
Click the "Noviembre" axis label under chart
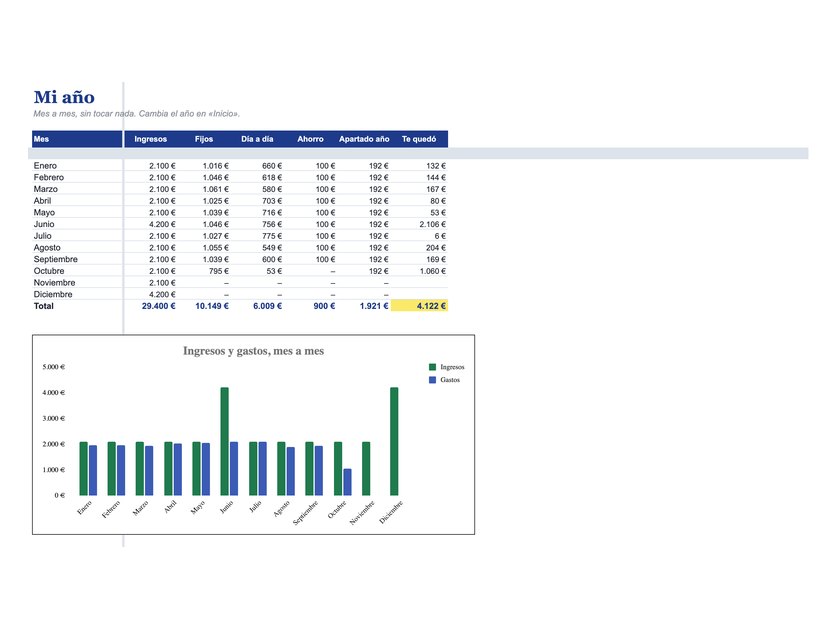click(362, 513)
